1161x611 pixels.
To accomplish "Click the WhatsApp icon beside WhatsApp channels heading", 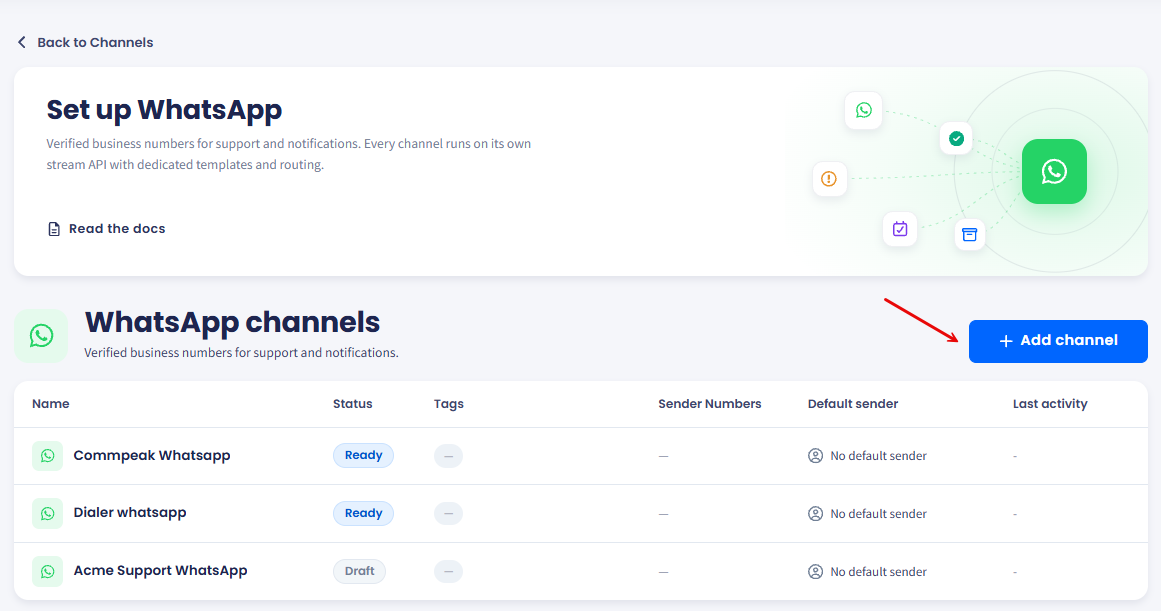I will (41, 336).
